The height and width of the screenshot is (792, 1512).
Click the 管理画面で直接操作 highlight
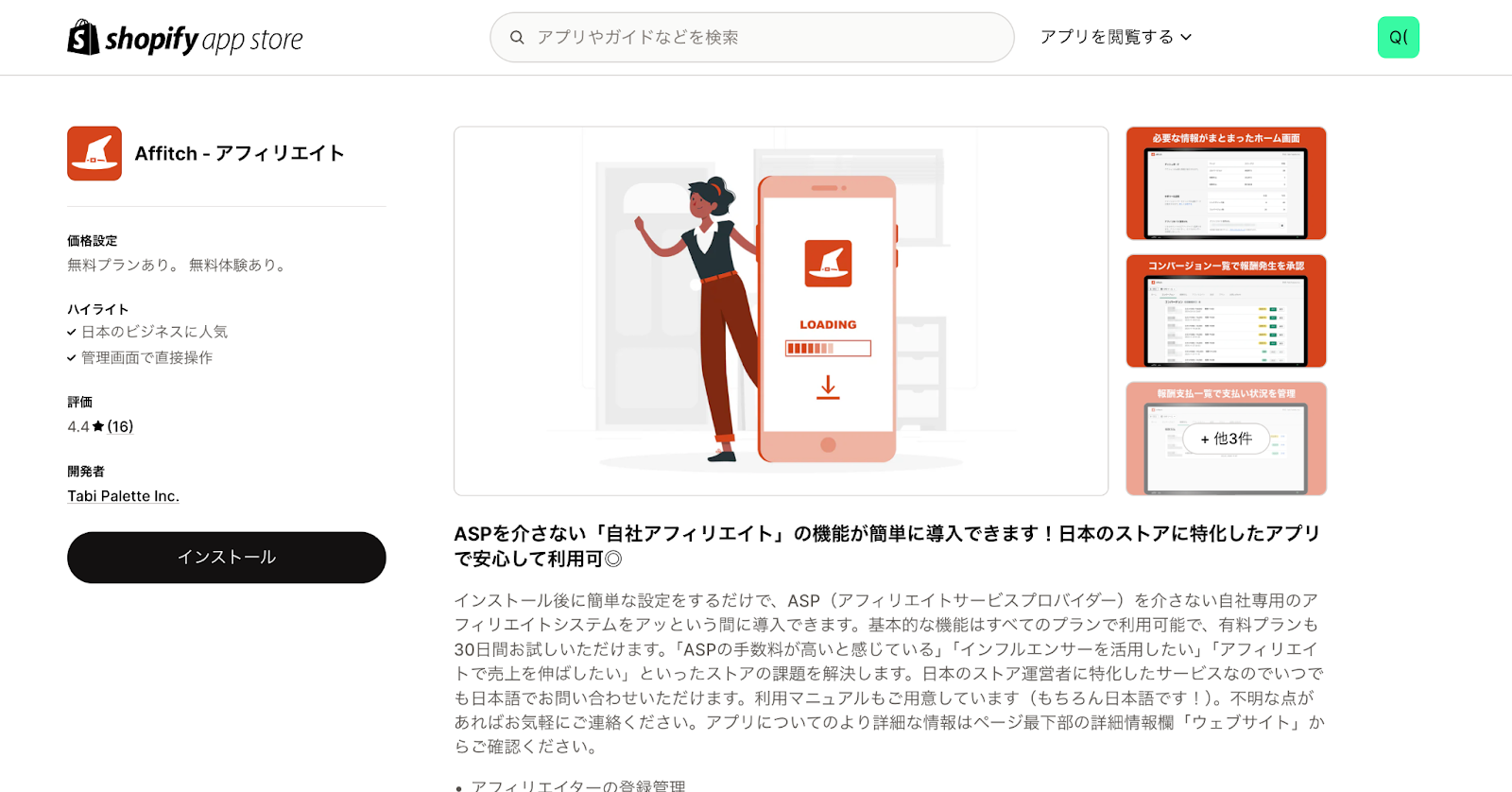[x=146, y=357]
